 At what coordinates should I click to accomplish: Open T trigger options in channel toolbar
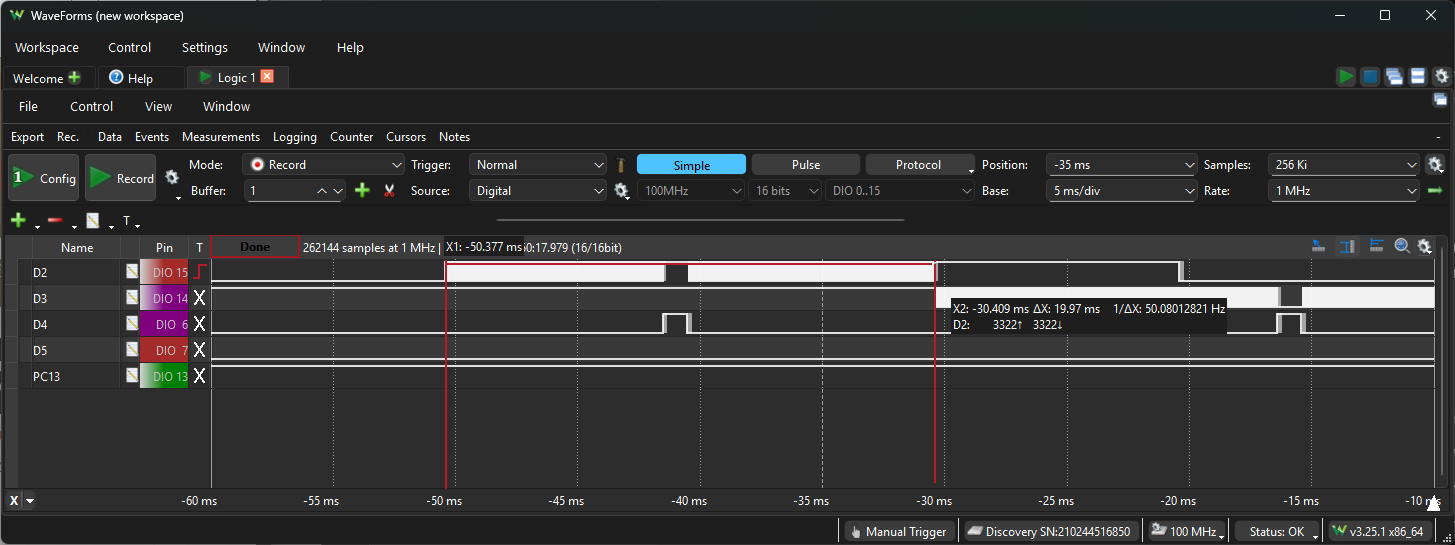pyautogui.click(x=127, y=220)
